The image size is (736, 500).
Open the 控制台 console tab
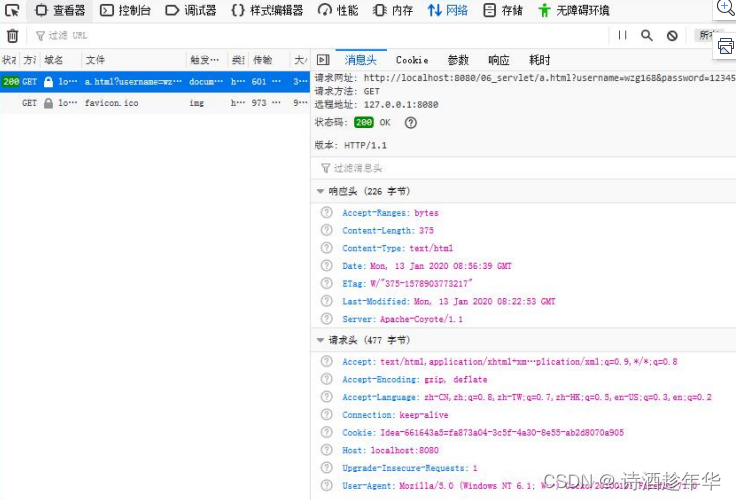tap(125, 10)
